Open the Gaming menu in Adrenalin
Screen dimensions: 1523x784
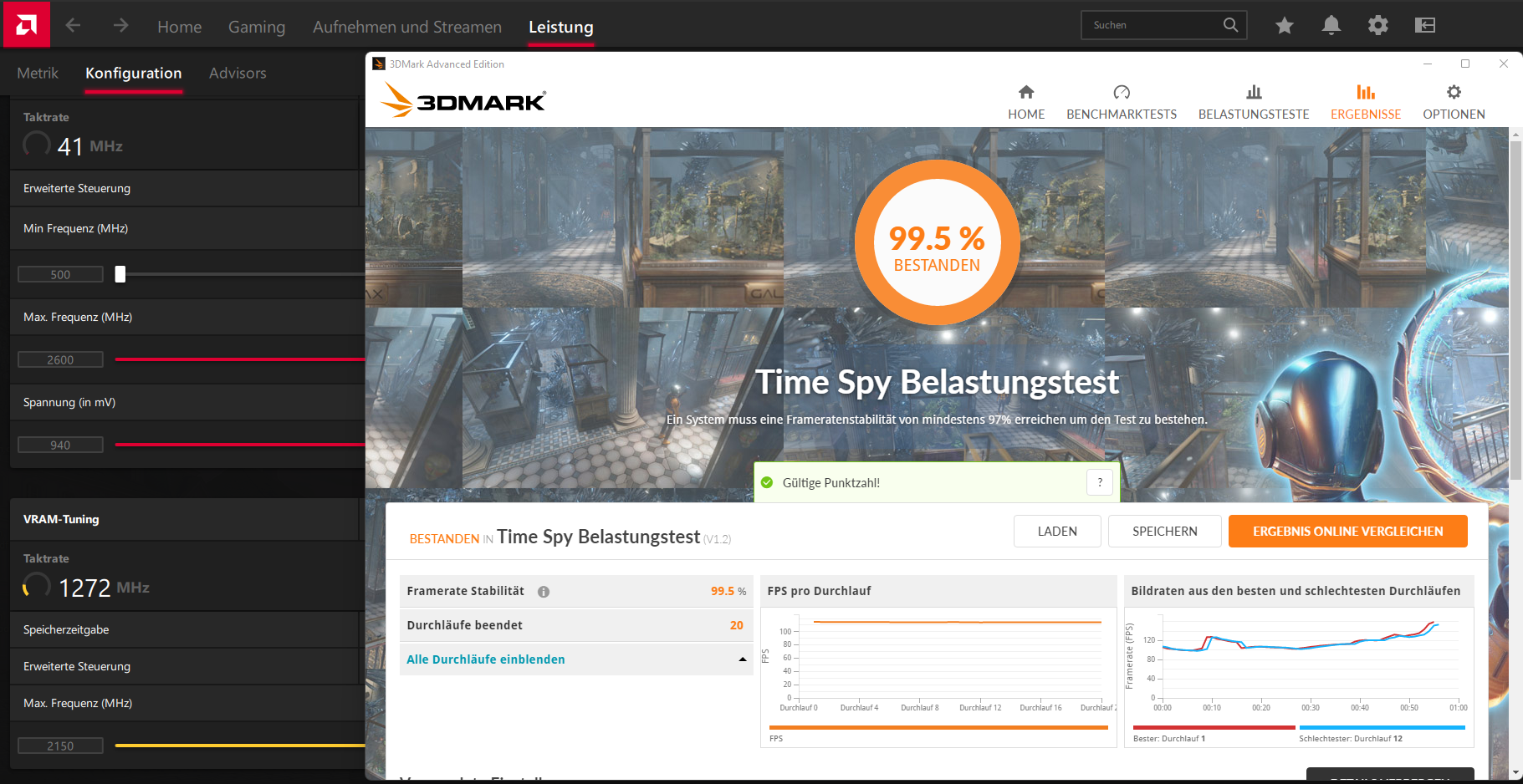(x=256, y=26)
